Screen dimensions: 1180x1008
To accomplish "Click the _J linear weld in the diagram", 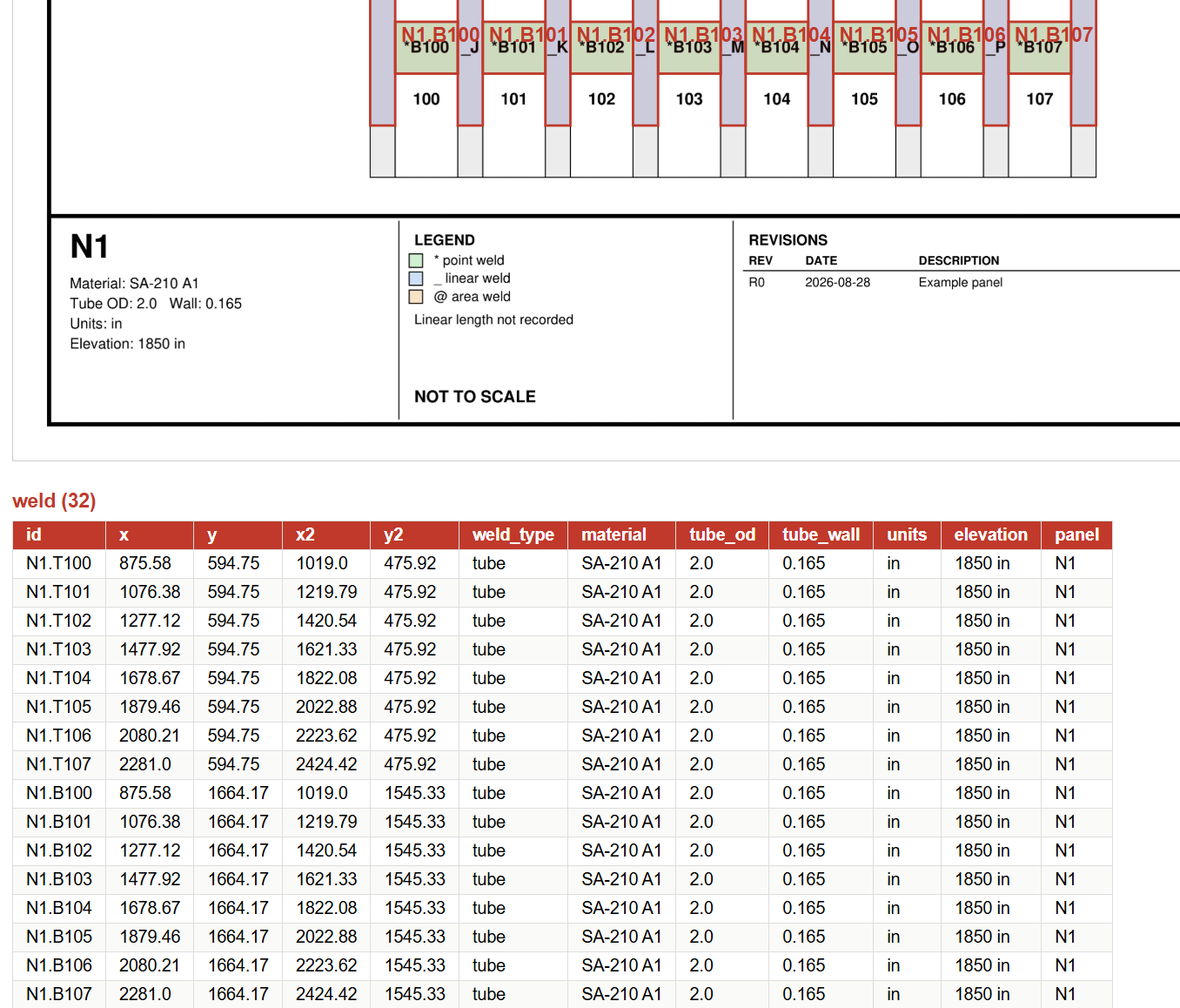I will click(x=470, y=63).
